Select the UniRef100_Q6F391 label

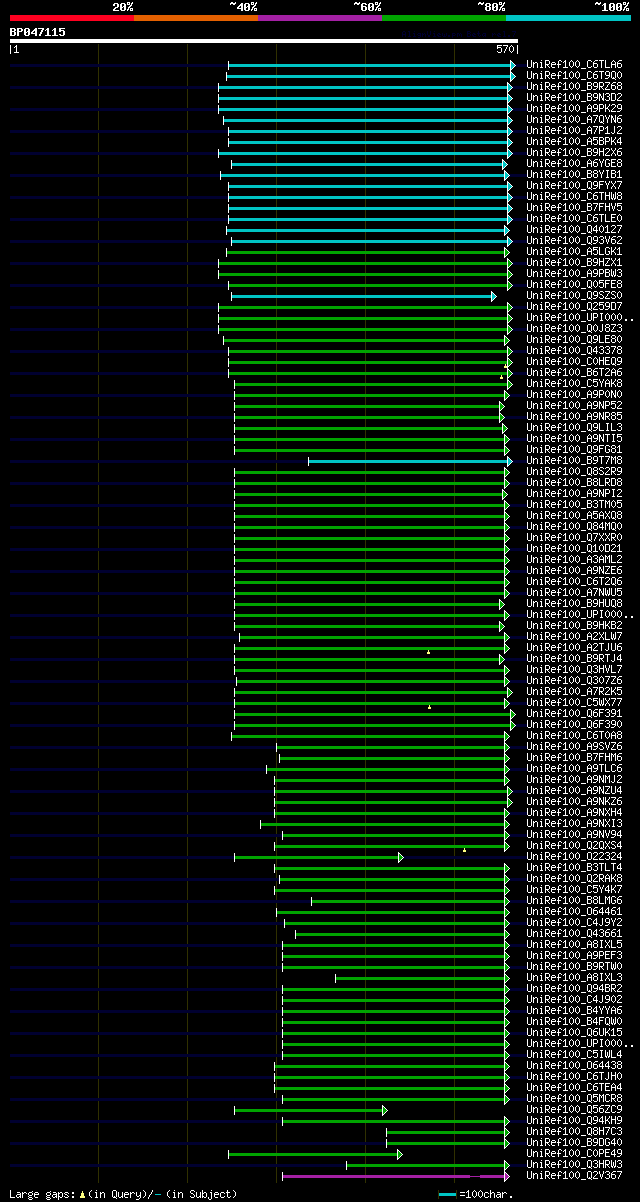[x=574, y=713]
